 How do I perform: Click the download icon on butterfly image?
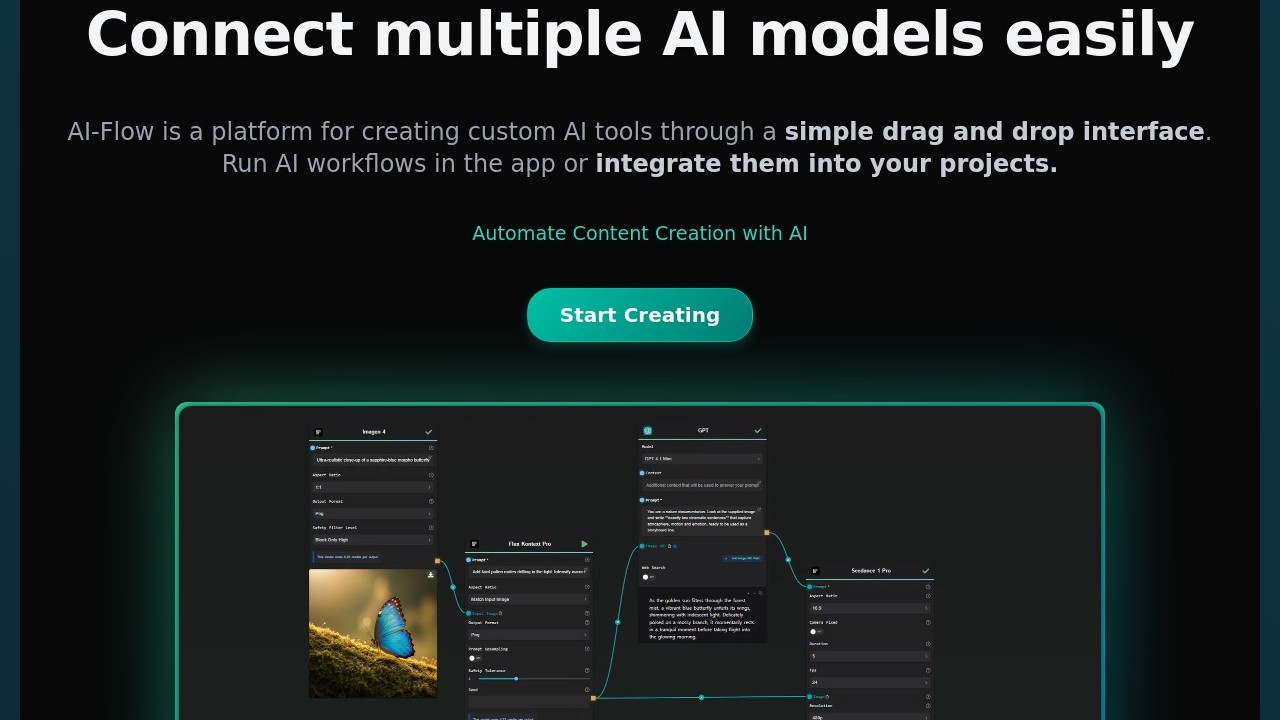431,575
